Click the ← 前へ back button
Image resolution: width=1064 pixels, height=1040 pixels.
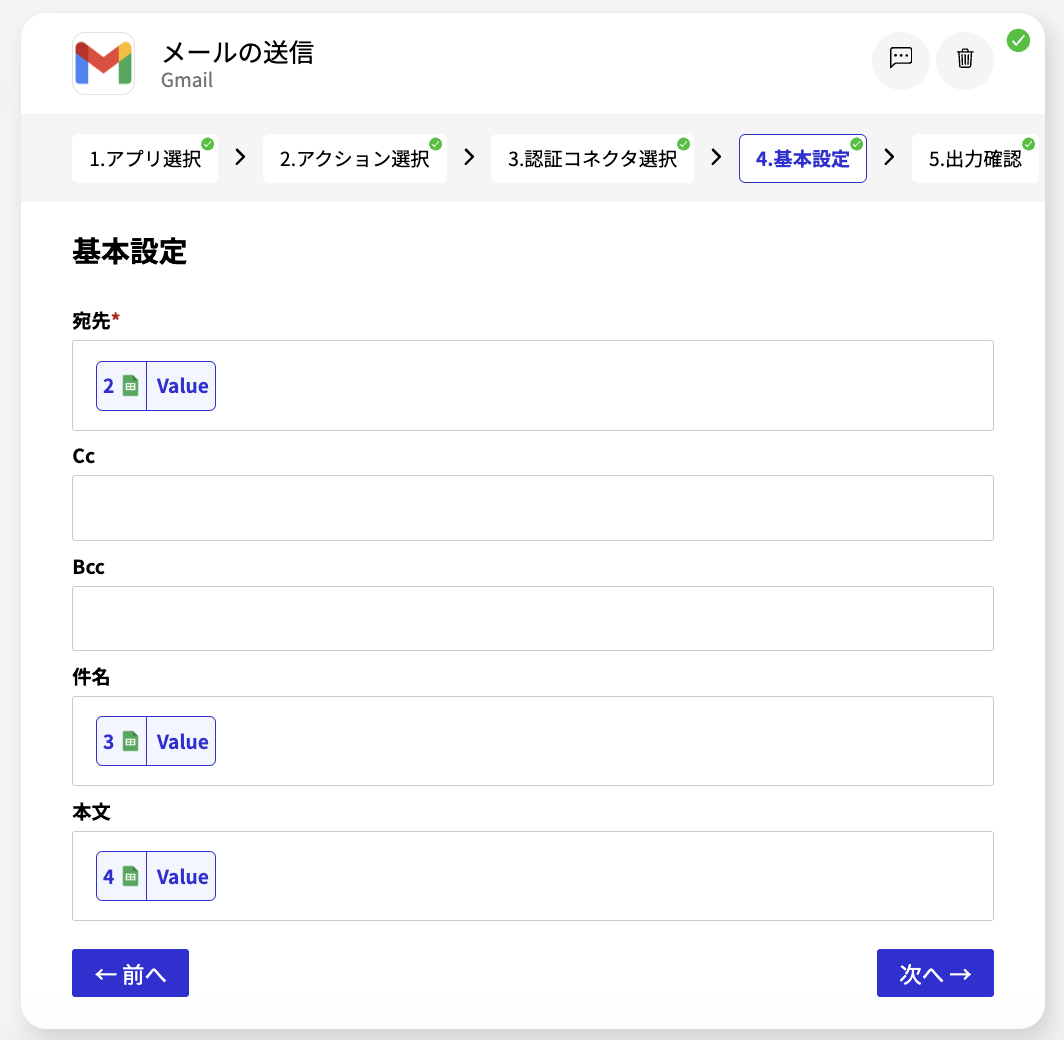coord(130,973)
